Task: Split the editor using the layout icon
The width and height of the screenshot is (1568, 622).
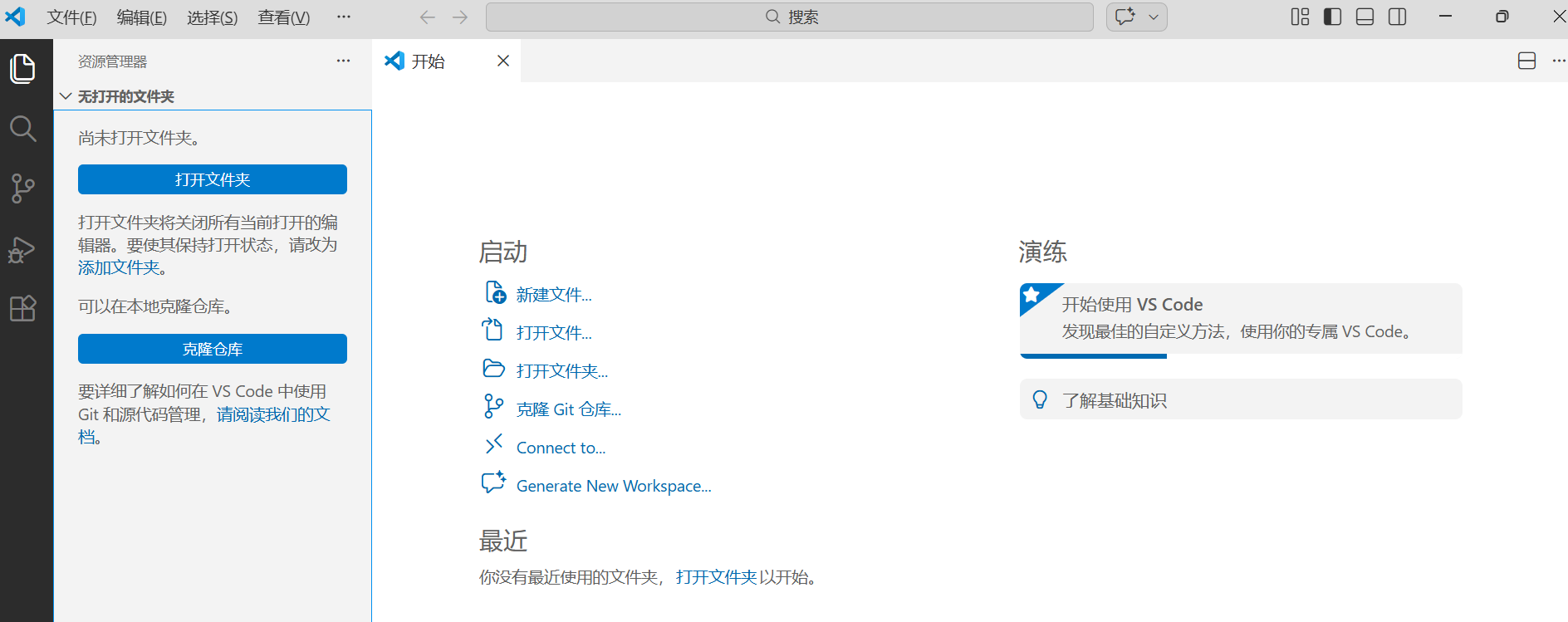Action: click(x=1526, y=61)
